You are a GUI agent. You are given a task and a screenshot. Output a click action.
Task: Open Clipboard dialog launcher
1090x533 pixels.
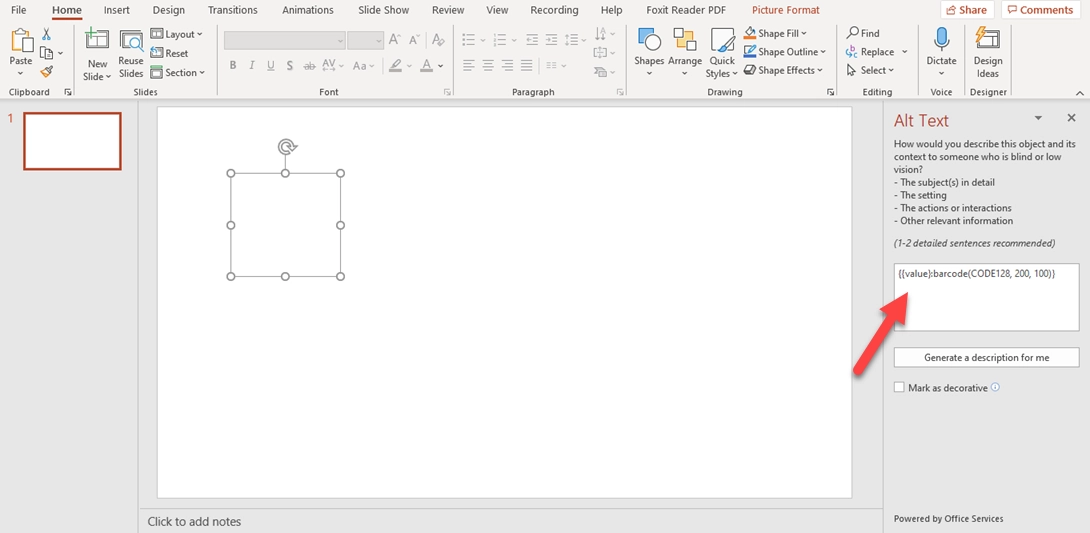tap(68, 92)
